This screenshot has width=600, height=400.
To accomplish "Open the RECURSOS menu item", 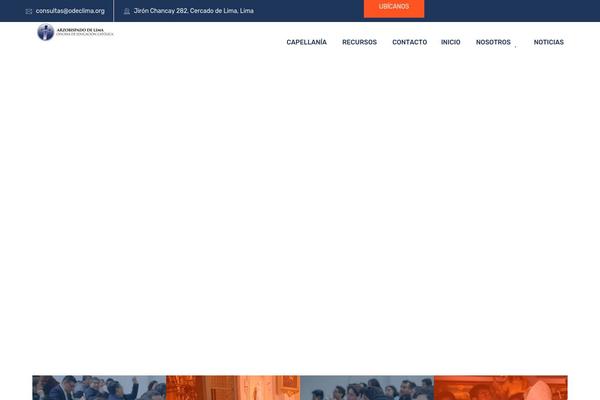I will tap(359, 42).
